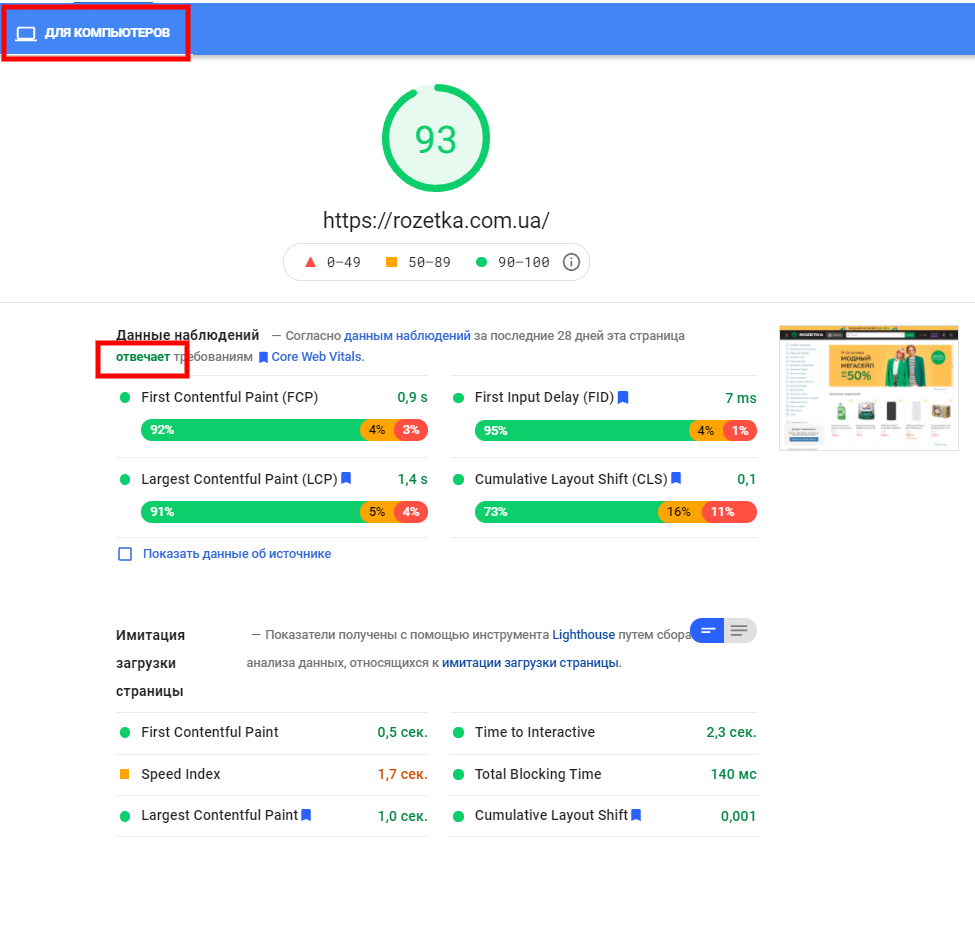The height and width of the screenshot is (938, 975).
Task: Click the laptop icon in the top tab
Action: pos(26,33)
